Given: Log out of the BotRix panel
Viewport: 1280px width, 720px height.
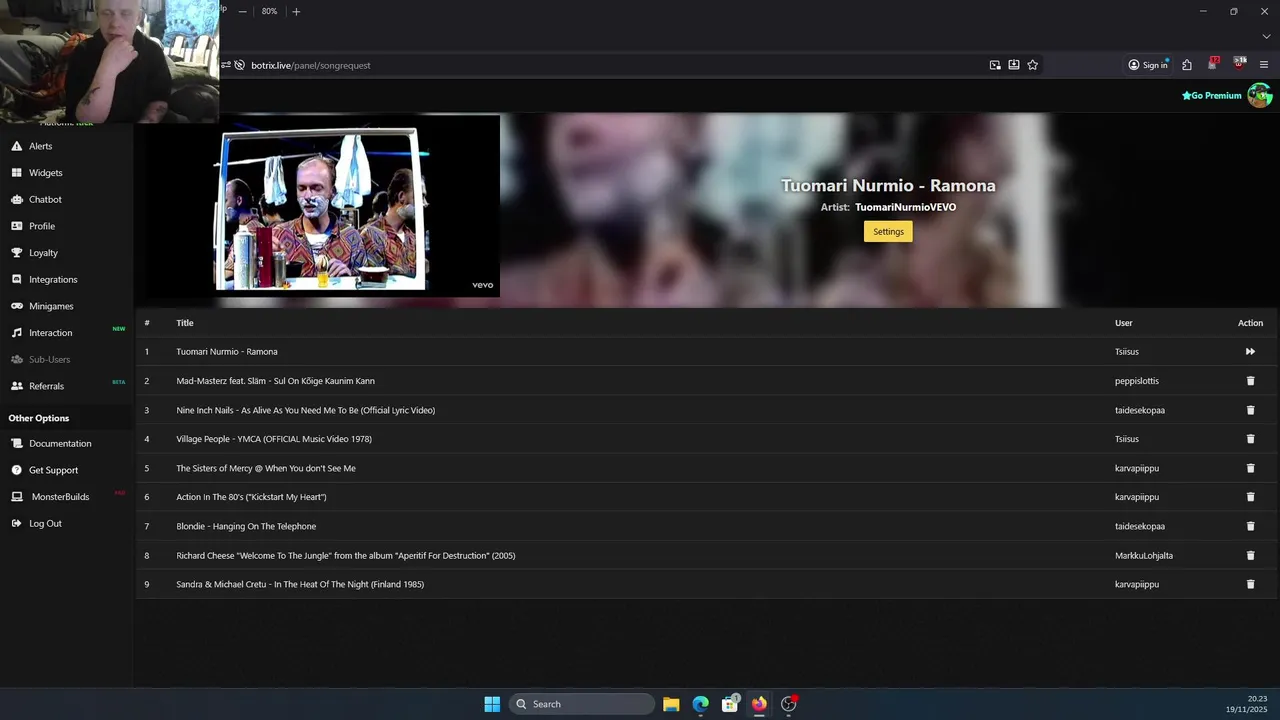Looking at the screenshot, I should [45, 523].
